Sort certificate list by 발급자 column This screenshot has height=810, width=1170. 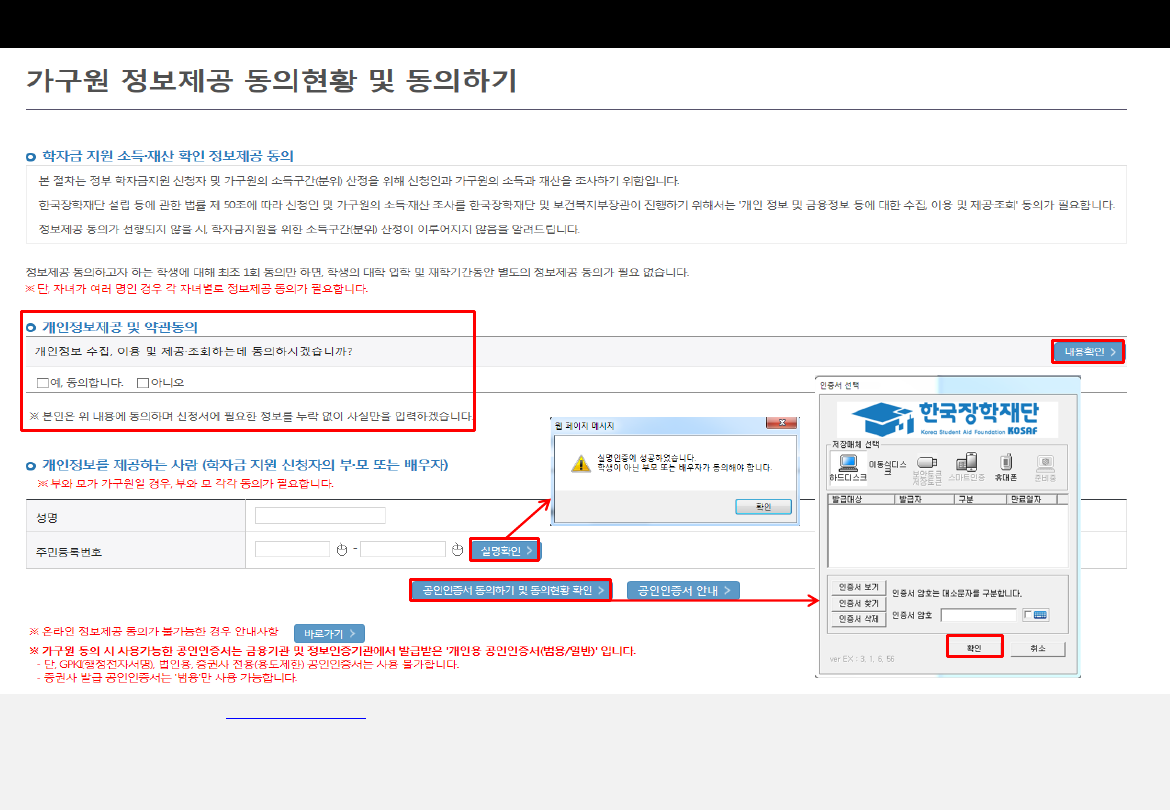pyautogui.click(x=925, y=499)
